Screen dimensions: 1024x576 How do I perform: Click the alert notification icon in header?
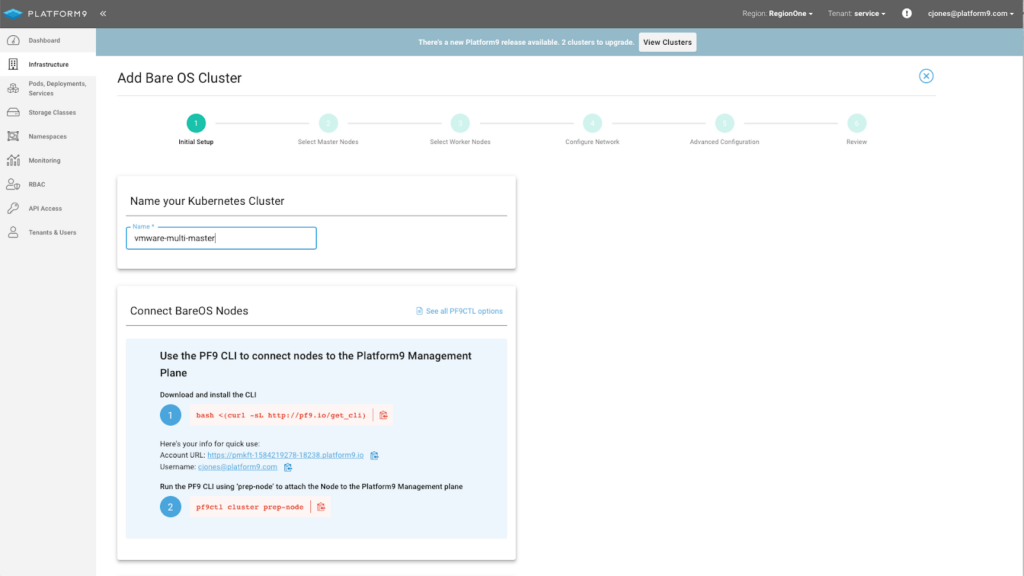(906, 13)
